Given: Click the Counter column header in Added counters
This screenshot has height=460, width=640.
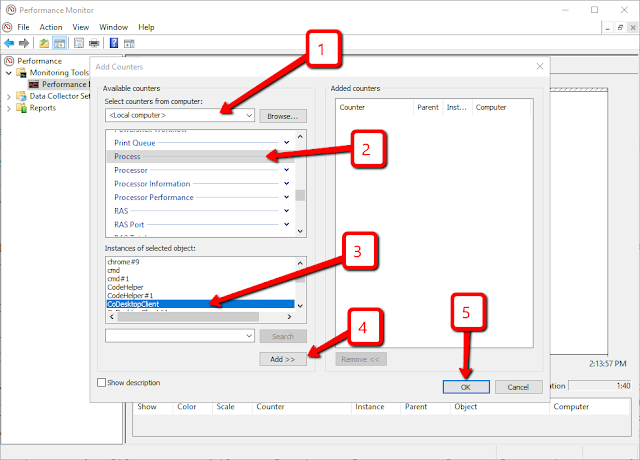Looking at the screenshot, I should click(375, 107).
